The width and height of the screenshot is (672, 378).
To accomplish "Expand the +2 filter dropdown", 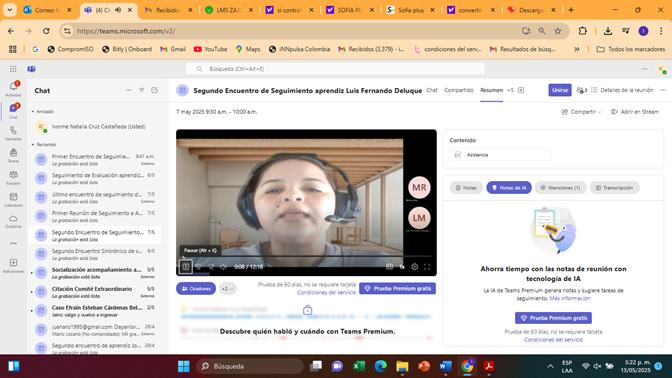I will click(227, 288).
